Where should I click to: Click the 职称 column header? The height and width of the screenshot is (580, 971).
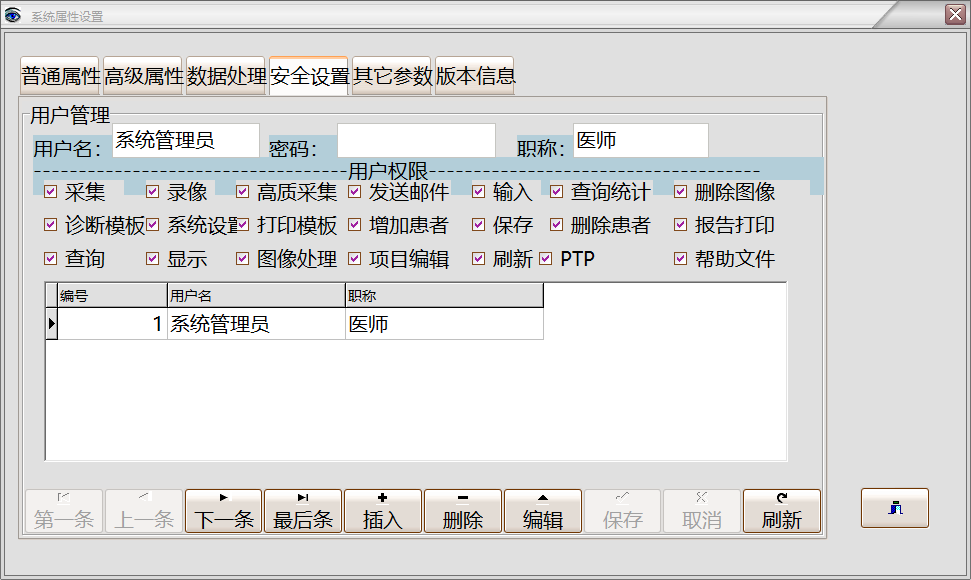443,296
